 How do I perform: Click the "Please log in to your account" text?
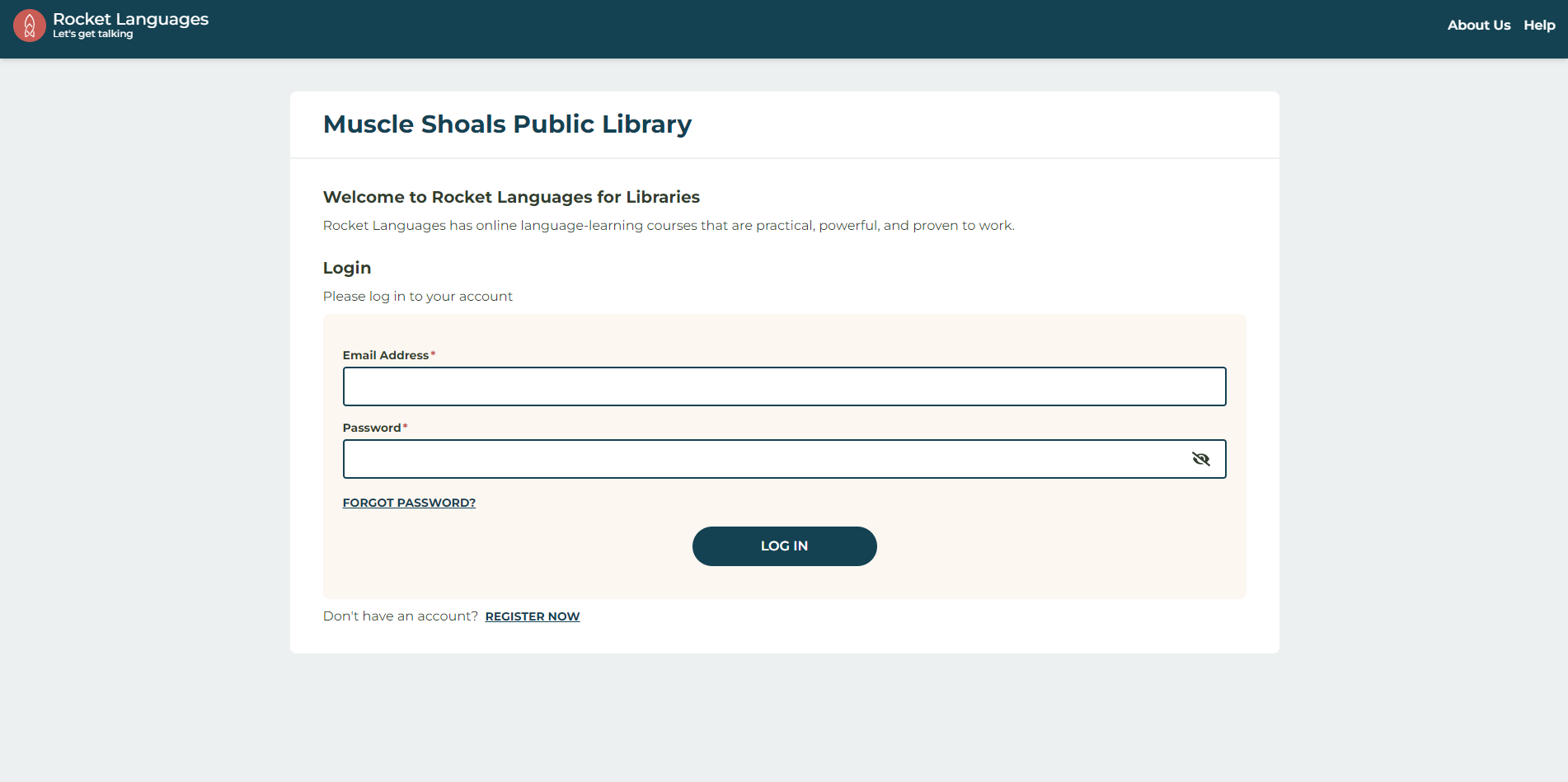(x=417, y=297)
